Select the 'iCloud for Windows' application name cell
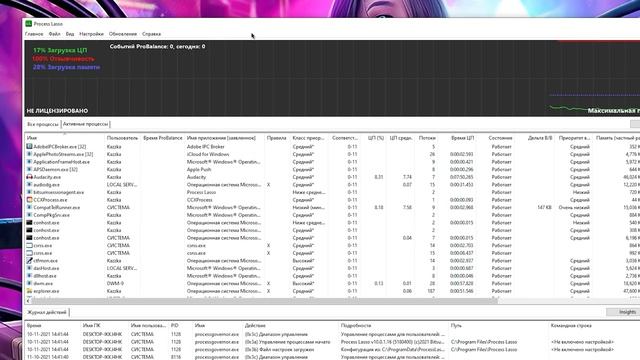The width and height of the screenshot is (640, 360). point(208,154)
